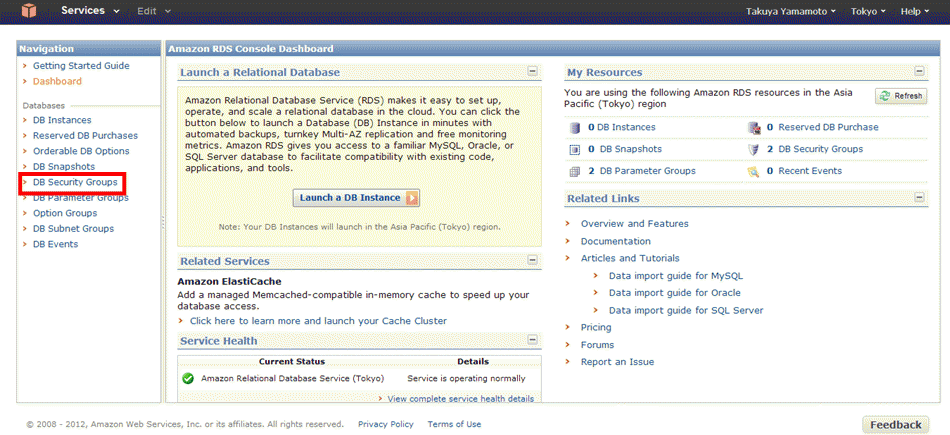Go to DB Instances in navigation

click(x=62, y=120)
